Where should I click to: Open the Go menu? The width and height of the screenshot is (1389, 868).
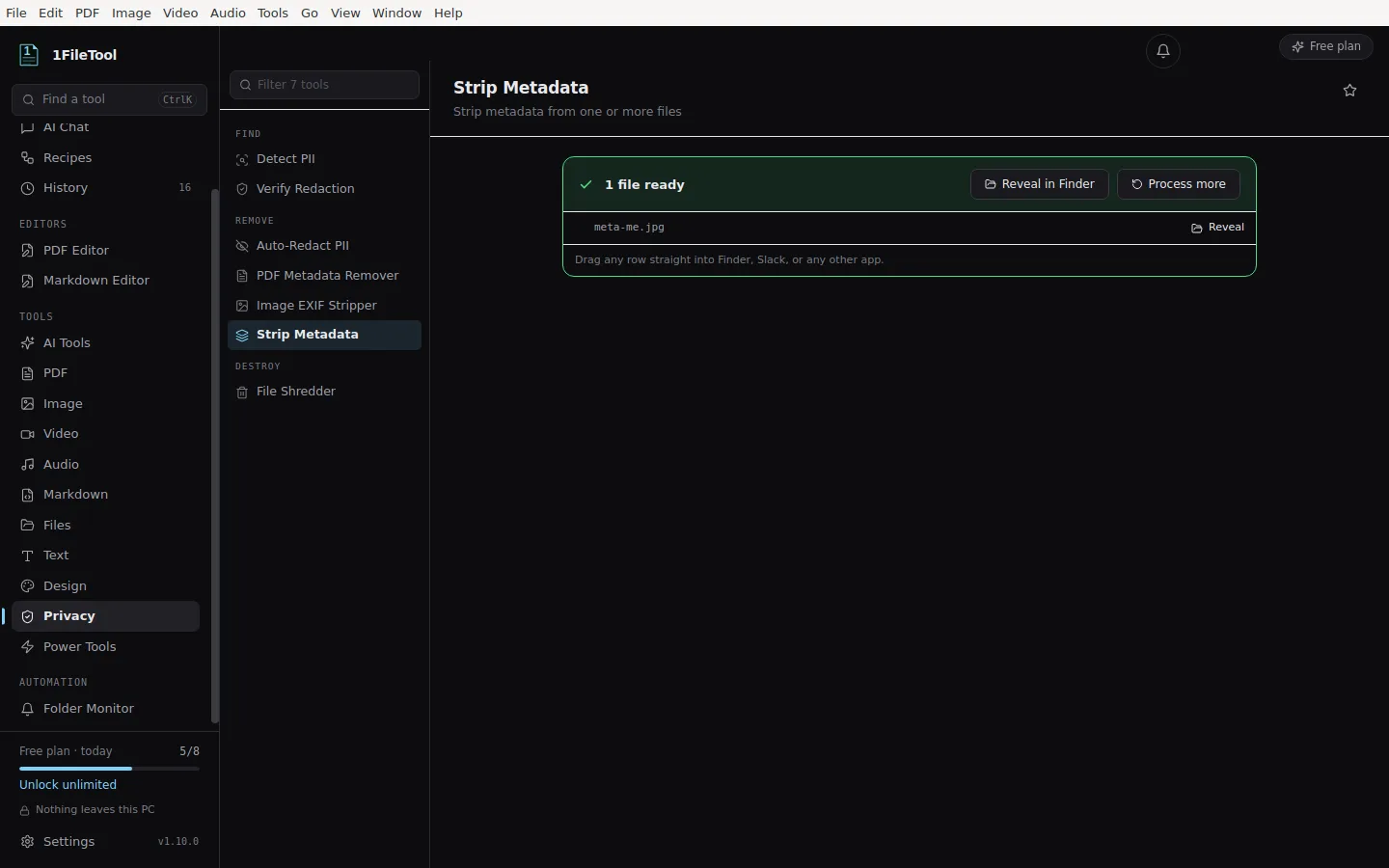[310, 13]
